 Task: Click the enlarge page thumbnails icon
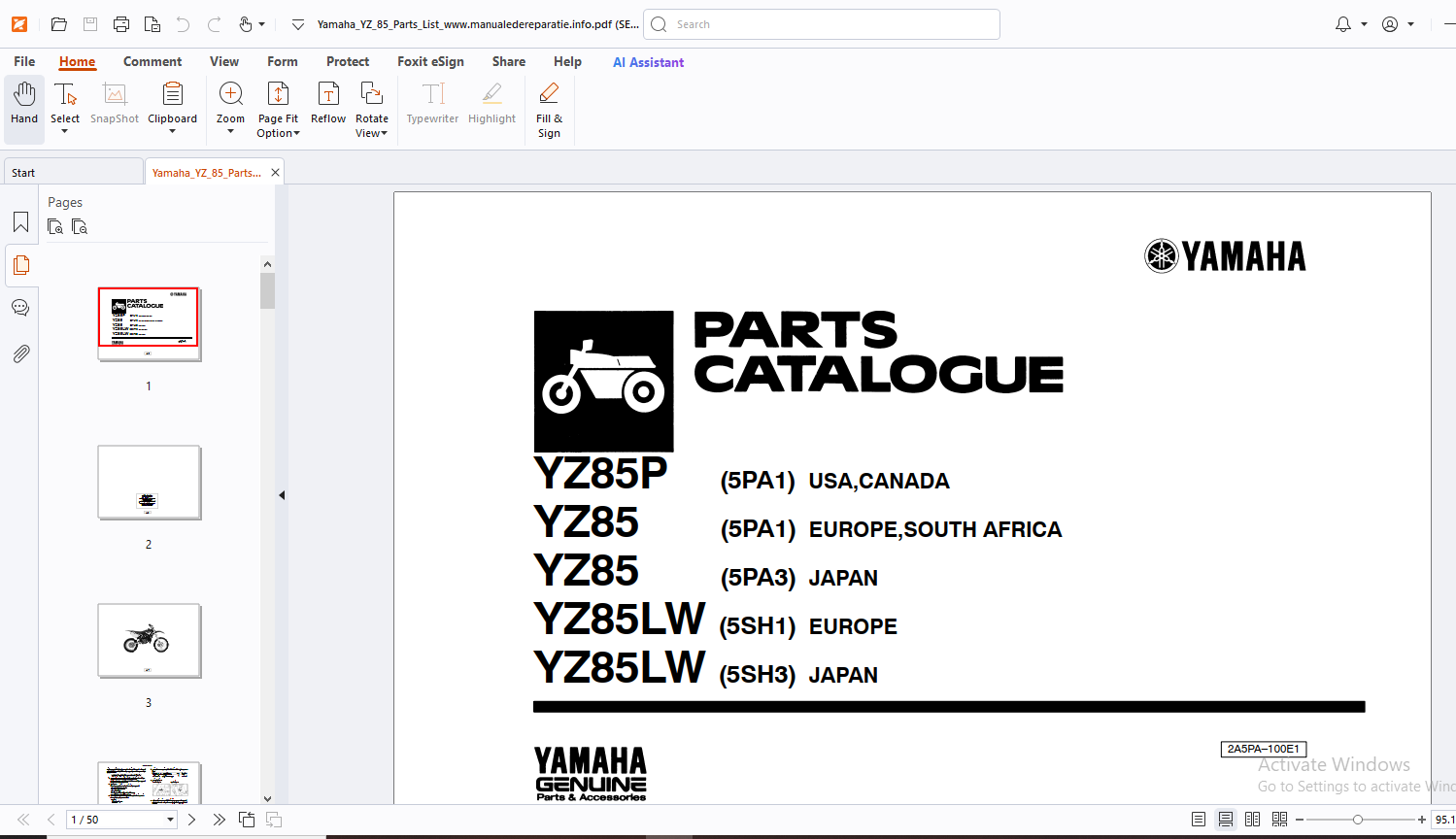pos(55,226)
